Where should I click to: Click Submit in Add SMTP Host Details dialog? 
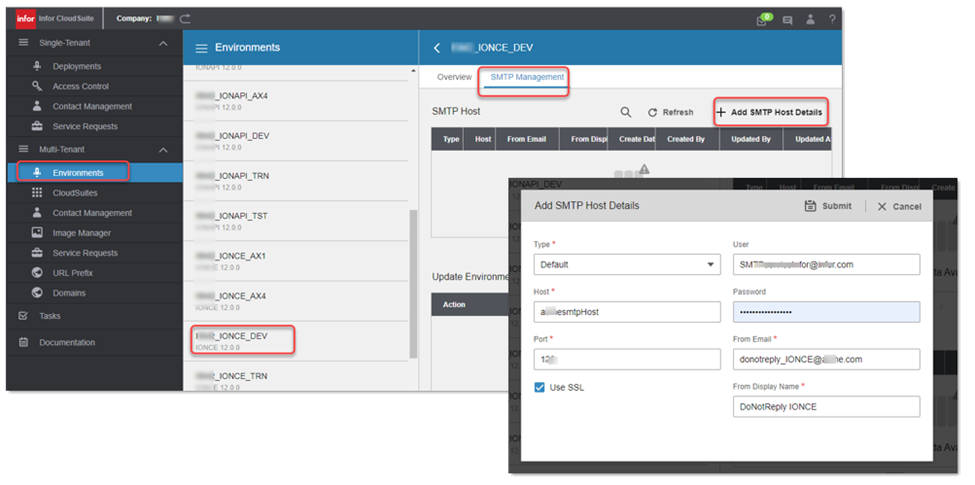click(828, 206)
